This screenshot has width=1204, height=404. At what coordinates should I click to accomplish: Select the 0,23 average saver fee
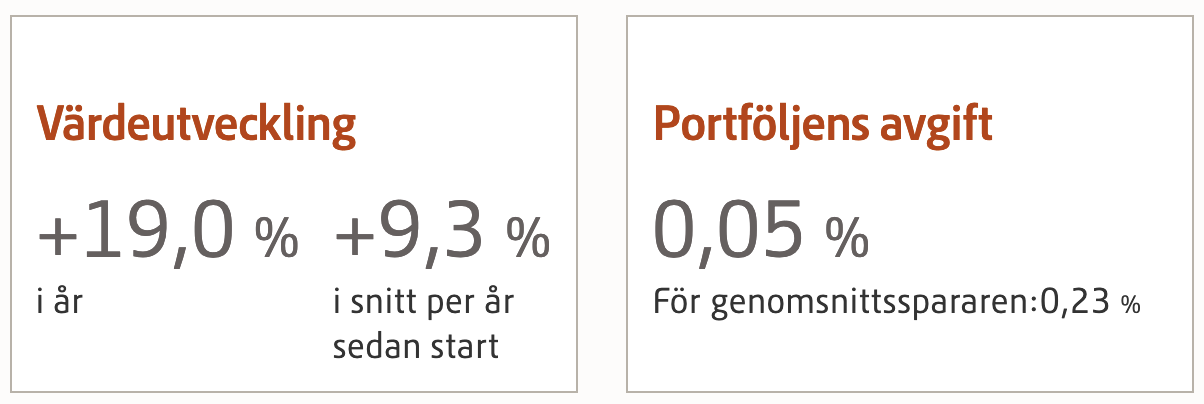(x=1076, y=303)
